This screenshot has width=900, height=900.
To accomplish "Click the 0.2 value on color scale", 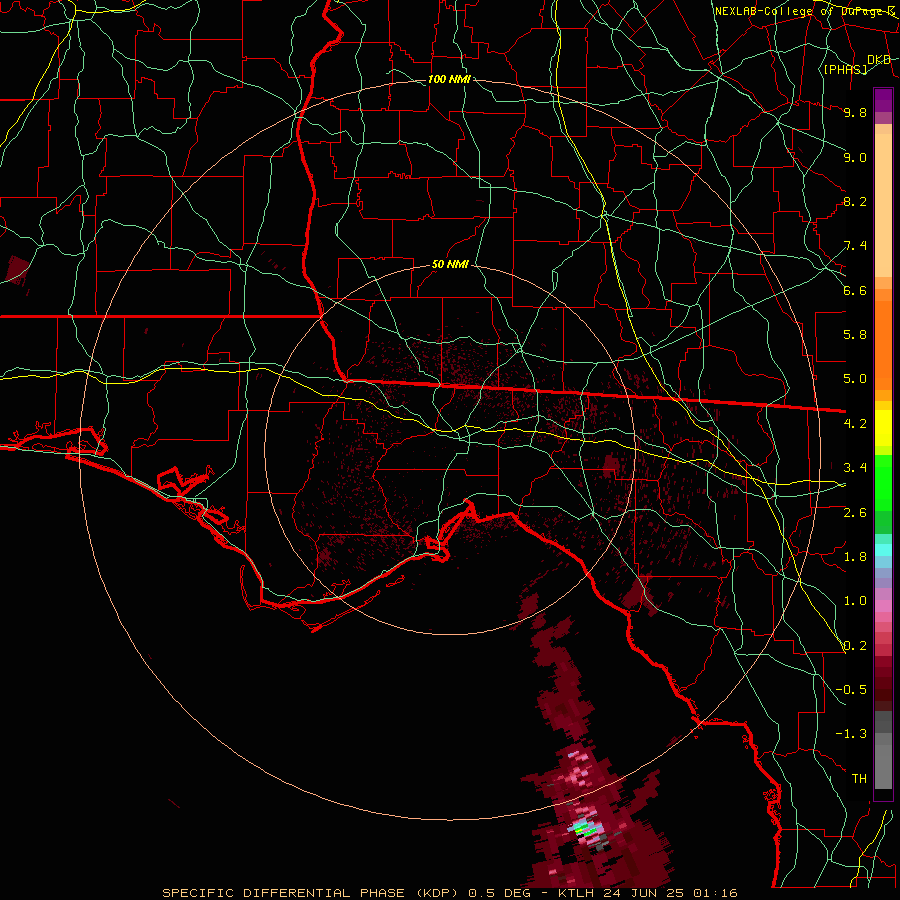I will [x=855, y=646].
